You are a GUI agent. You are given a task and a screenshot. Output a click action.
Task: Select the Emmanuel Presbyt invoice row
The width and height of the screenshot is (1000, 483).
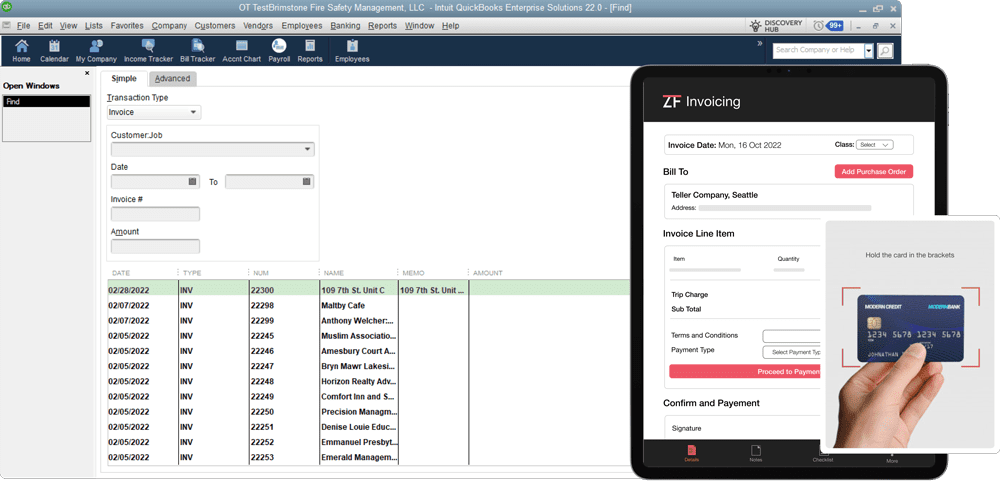pyautogui.click(x=367, y=442)
